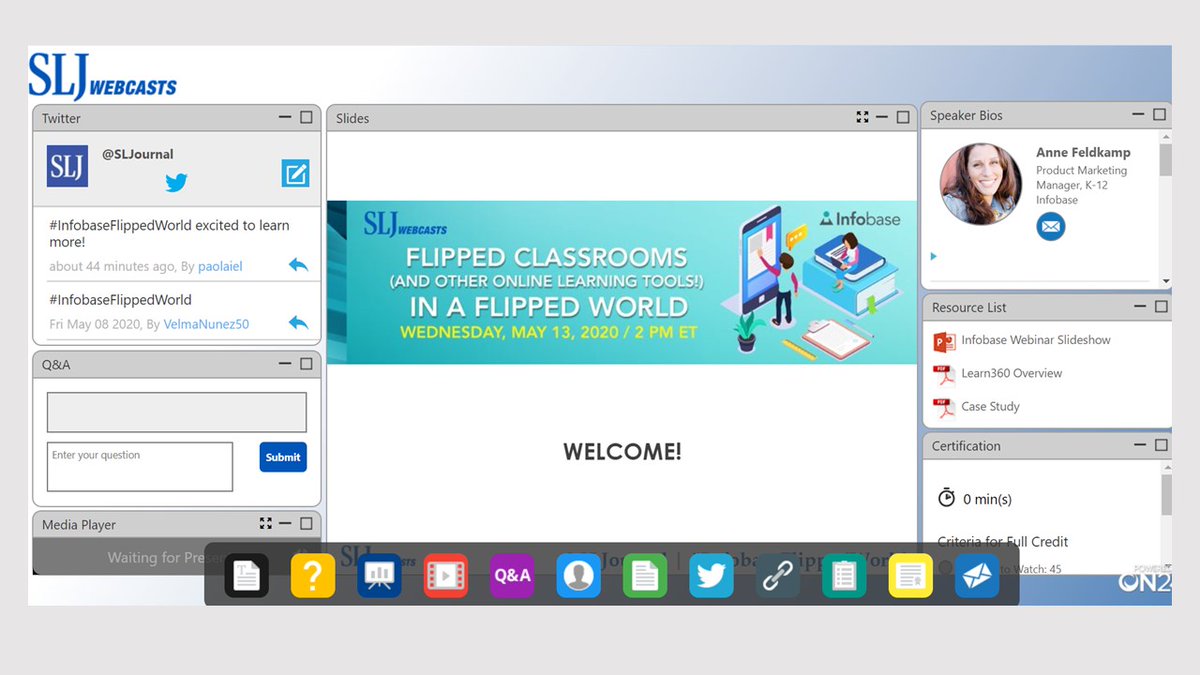Open the yellow question mark help icon
The width and height of the screenshot is (1200, 675).
313,575
